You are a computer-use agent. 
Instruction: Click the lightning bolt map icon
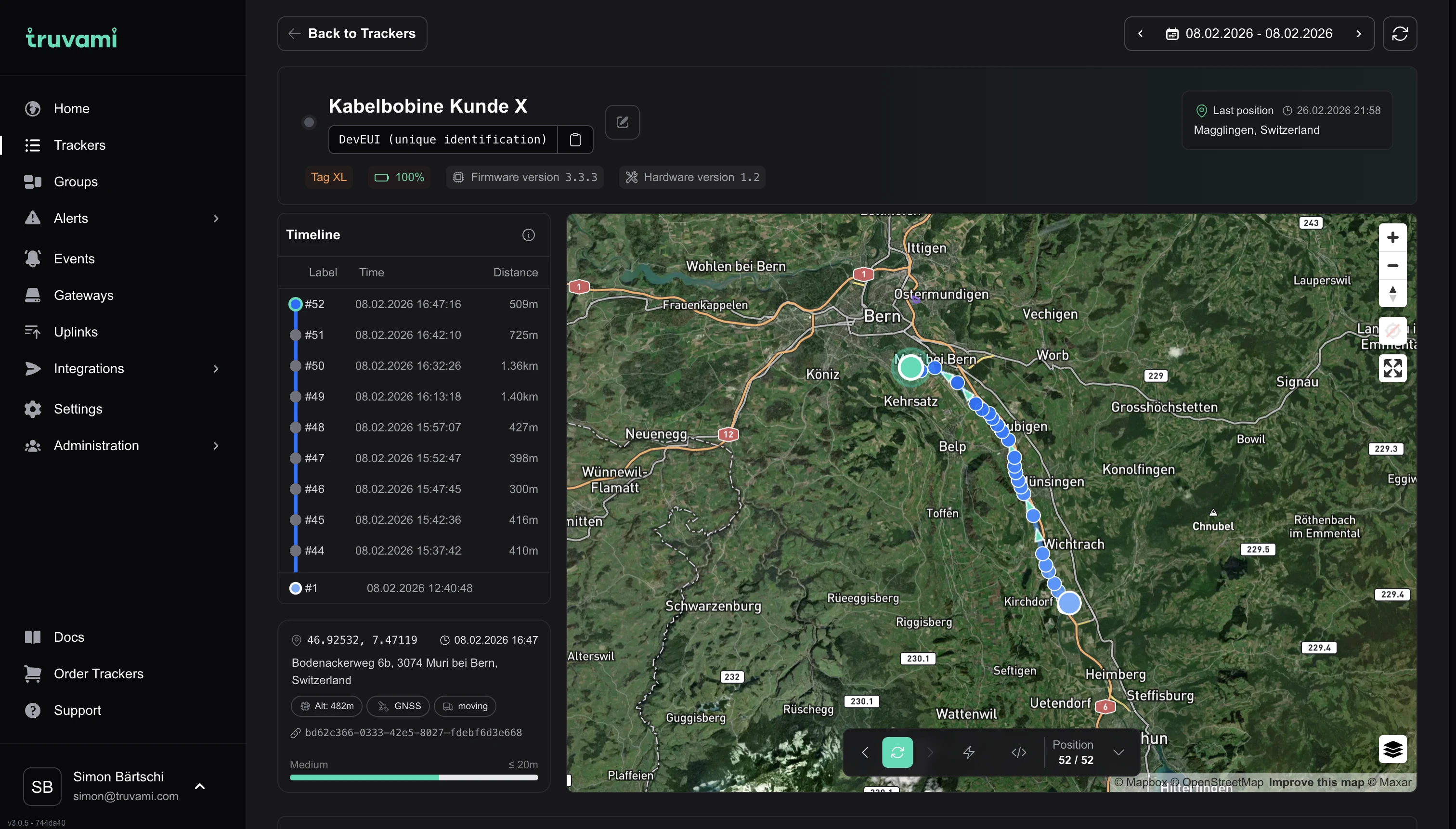click(x=969, y=753)
